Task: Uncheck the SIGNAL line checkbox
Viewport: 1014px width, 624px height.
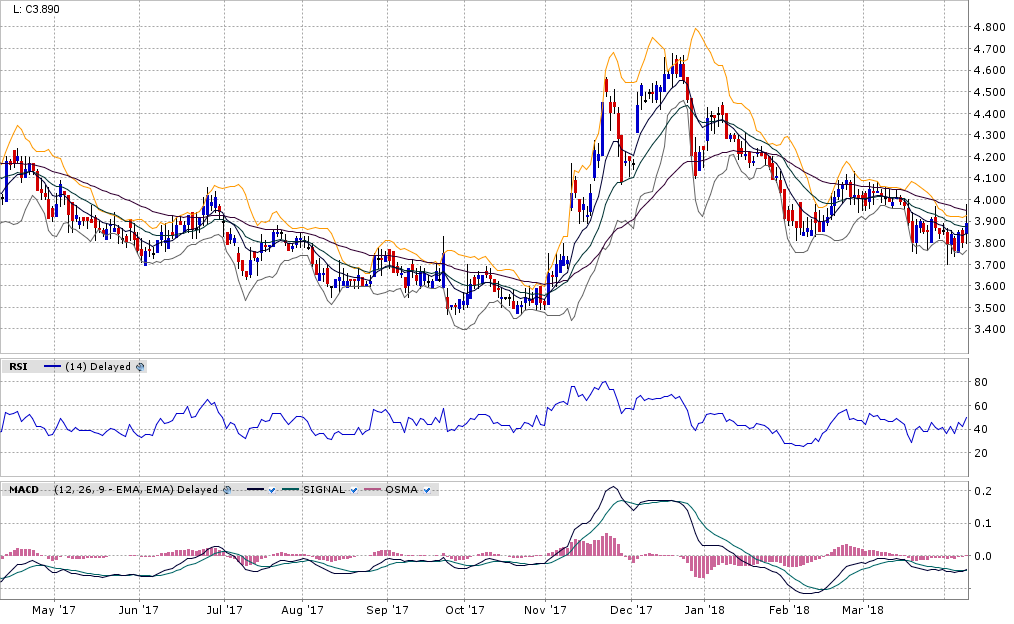Action: click(x=354, y=490)
